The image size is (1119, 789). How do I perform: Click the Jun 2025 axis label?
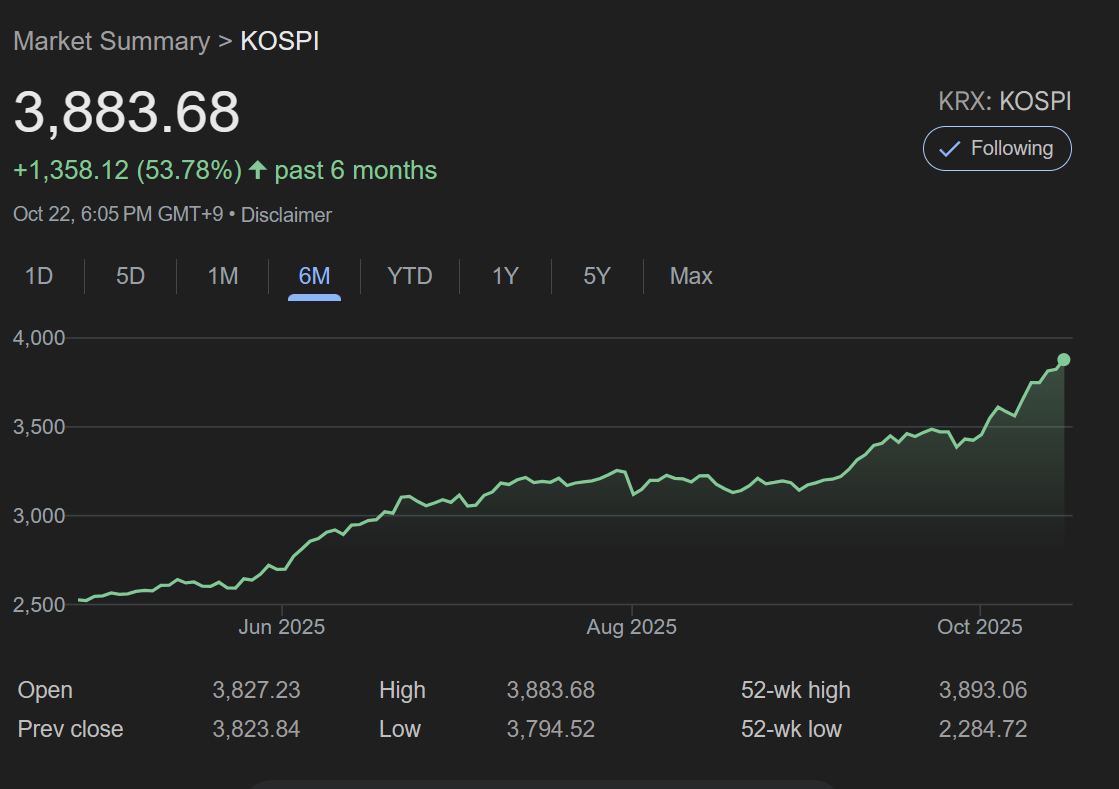pyautogui.click(x=282, y=627)
